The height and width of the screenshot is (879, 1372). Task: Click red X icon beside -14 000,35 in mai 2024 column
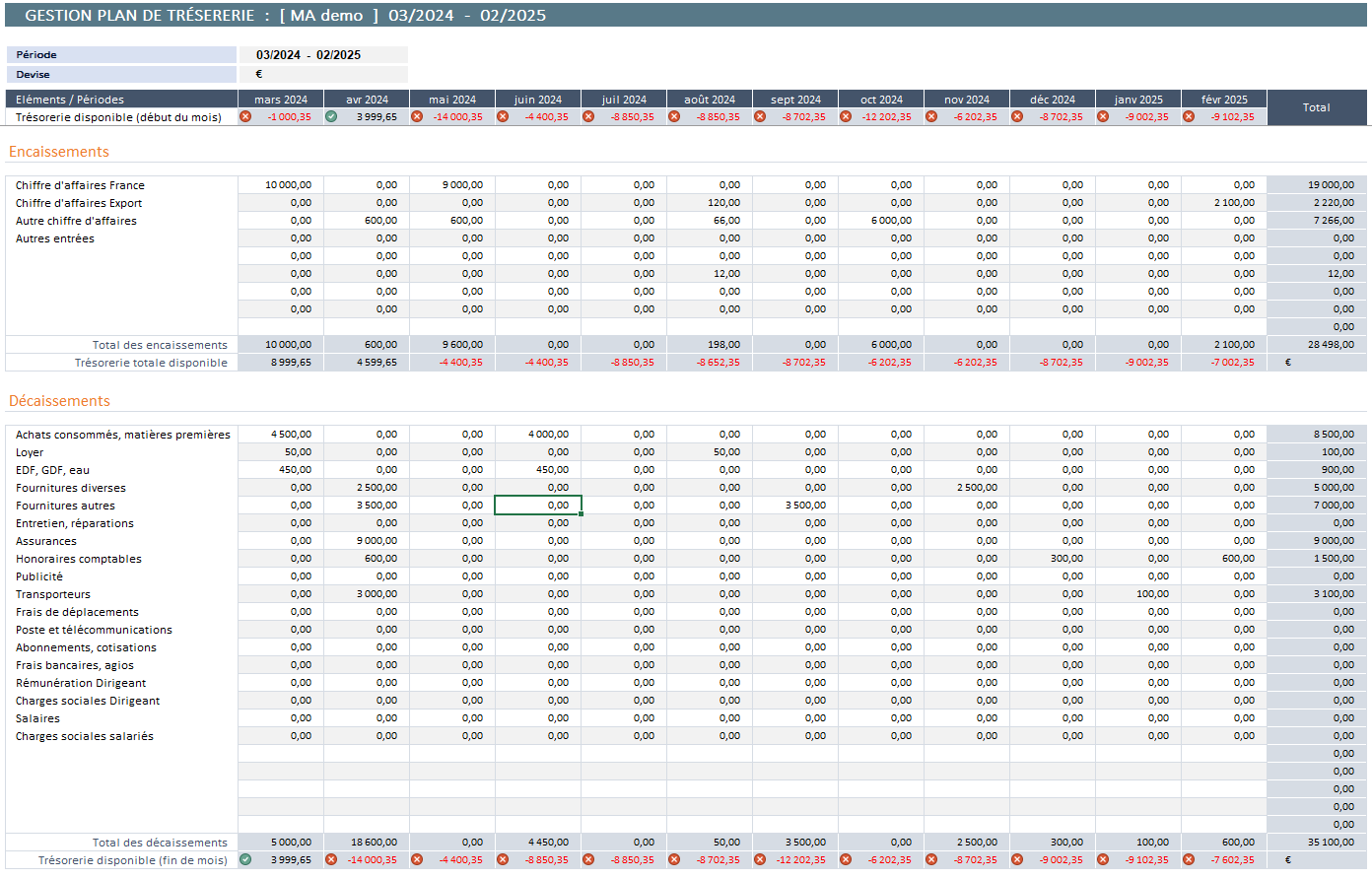pos(417,116)
